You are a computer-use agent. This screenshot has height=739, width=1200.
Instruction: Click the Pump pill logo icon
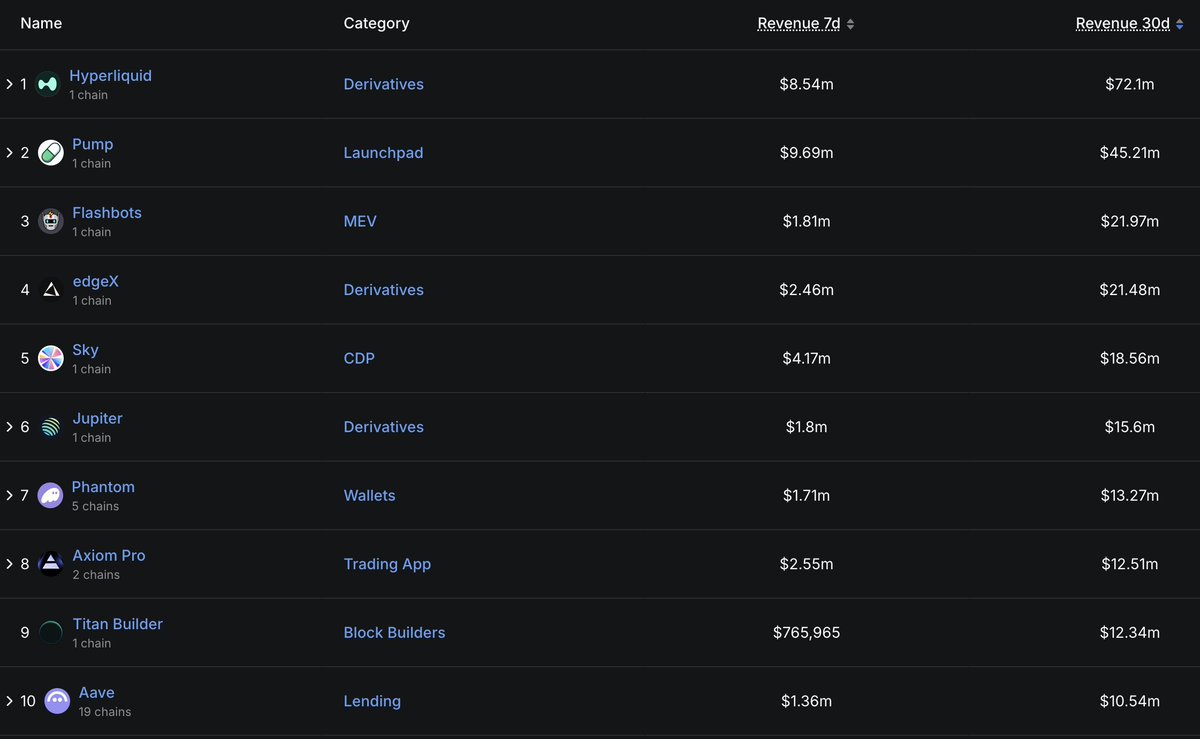coord(51,153)
